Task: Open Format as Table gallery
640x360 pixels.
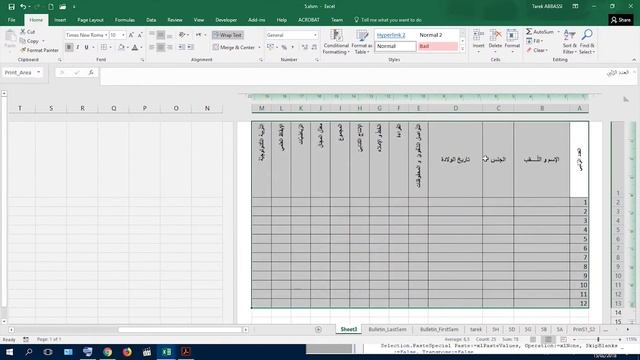Action: pos(362,42)
